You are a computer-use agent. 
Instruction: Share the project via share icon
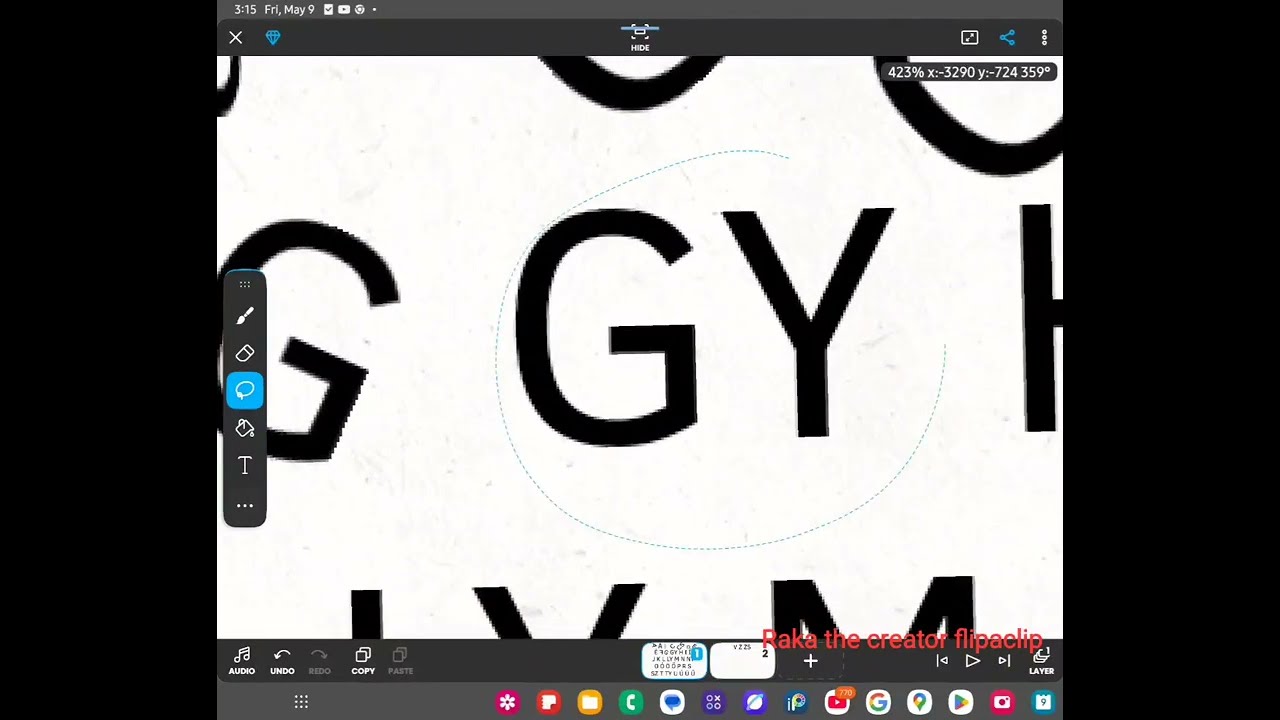click(x=1007, y=37)
